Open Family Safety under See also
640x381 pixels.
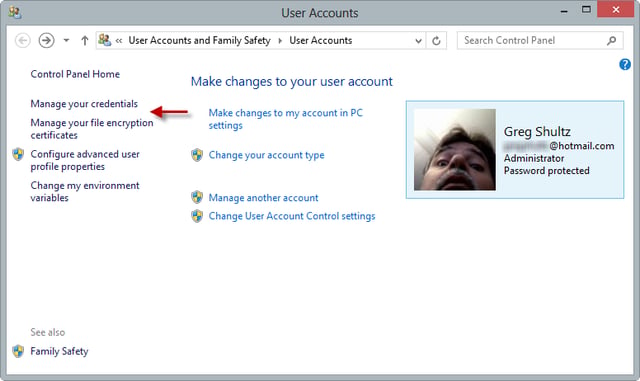click(x=59, y=351)
